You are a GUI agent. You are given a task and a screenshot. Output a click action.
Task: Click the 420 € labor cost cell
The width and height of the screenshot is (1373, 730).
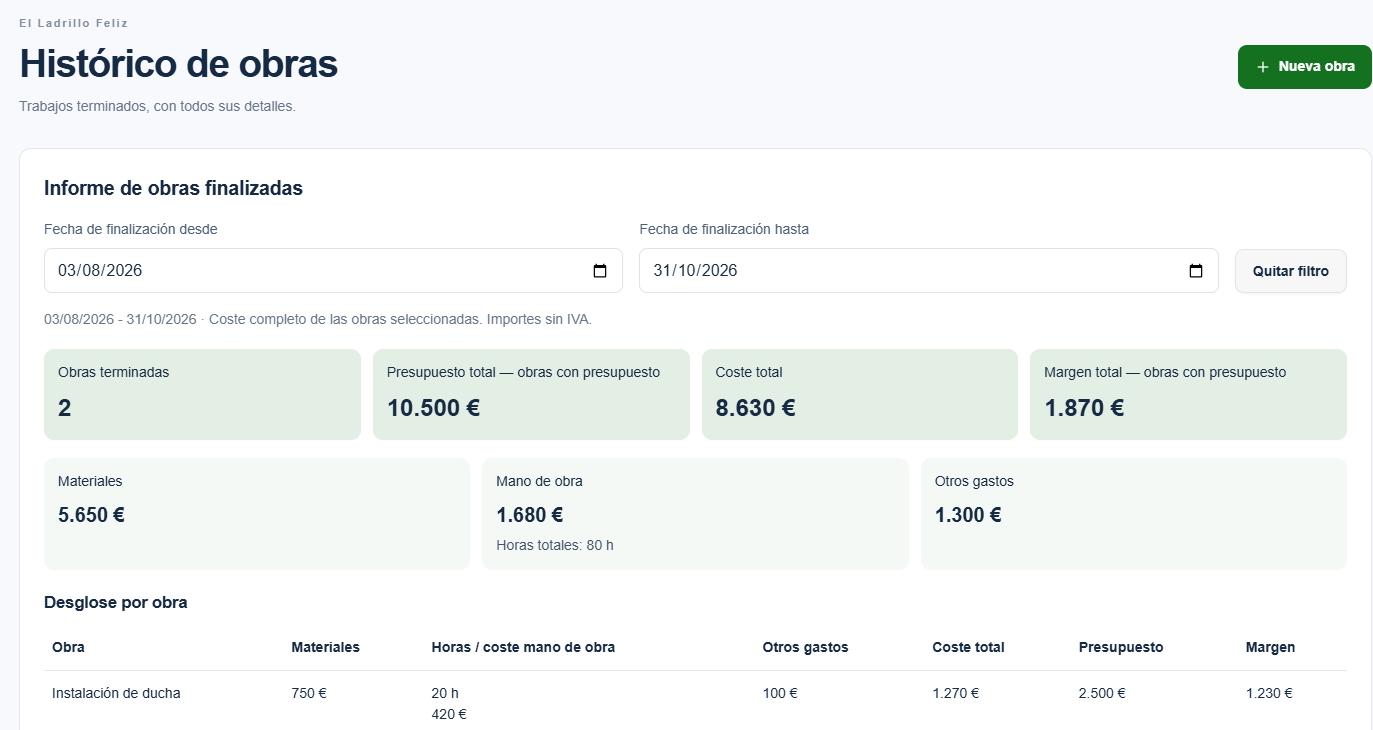(x=449, y=714)
